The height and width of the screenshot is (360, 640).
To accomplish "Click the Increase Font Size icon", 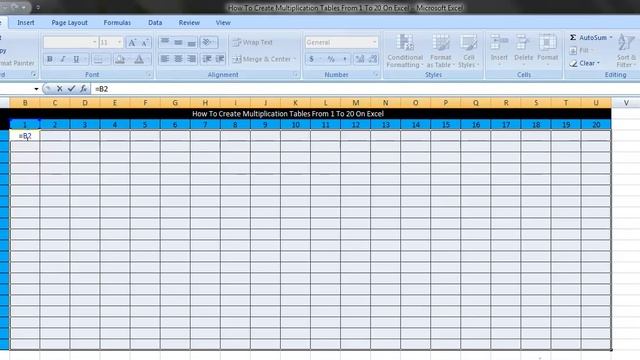I will pos(132,42).
